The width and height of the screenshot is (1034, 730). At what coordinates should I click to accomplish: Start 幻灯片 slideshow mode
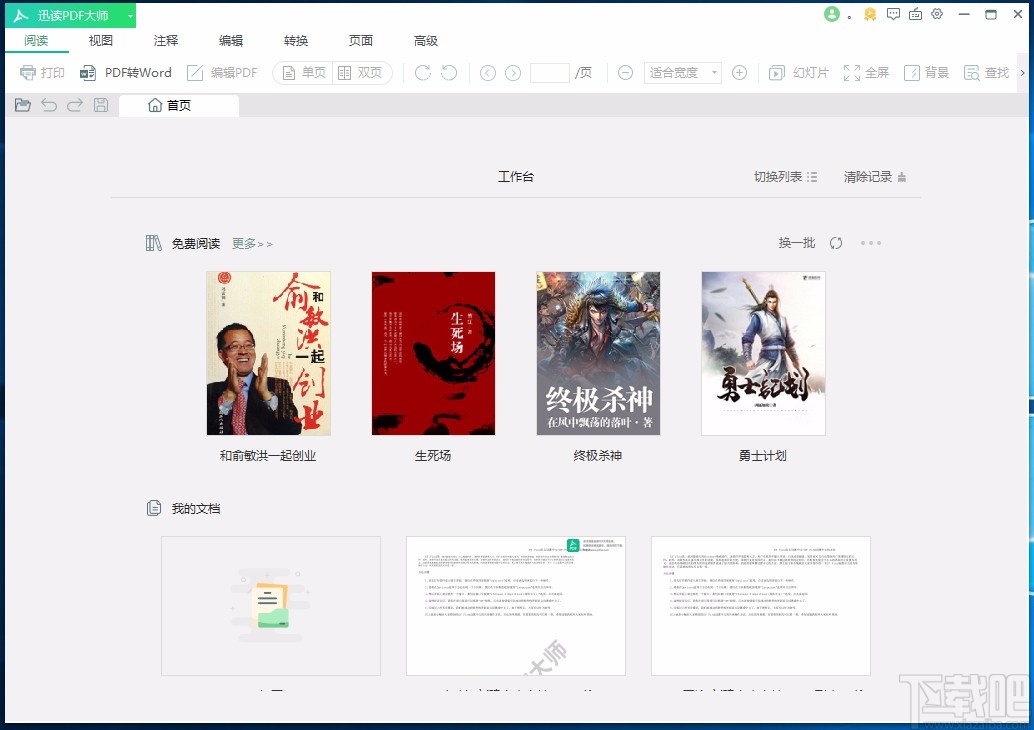pos(799,73)
